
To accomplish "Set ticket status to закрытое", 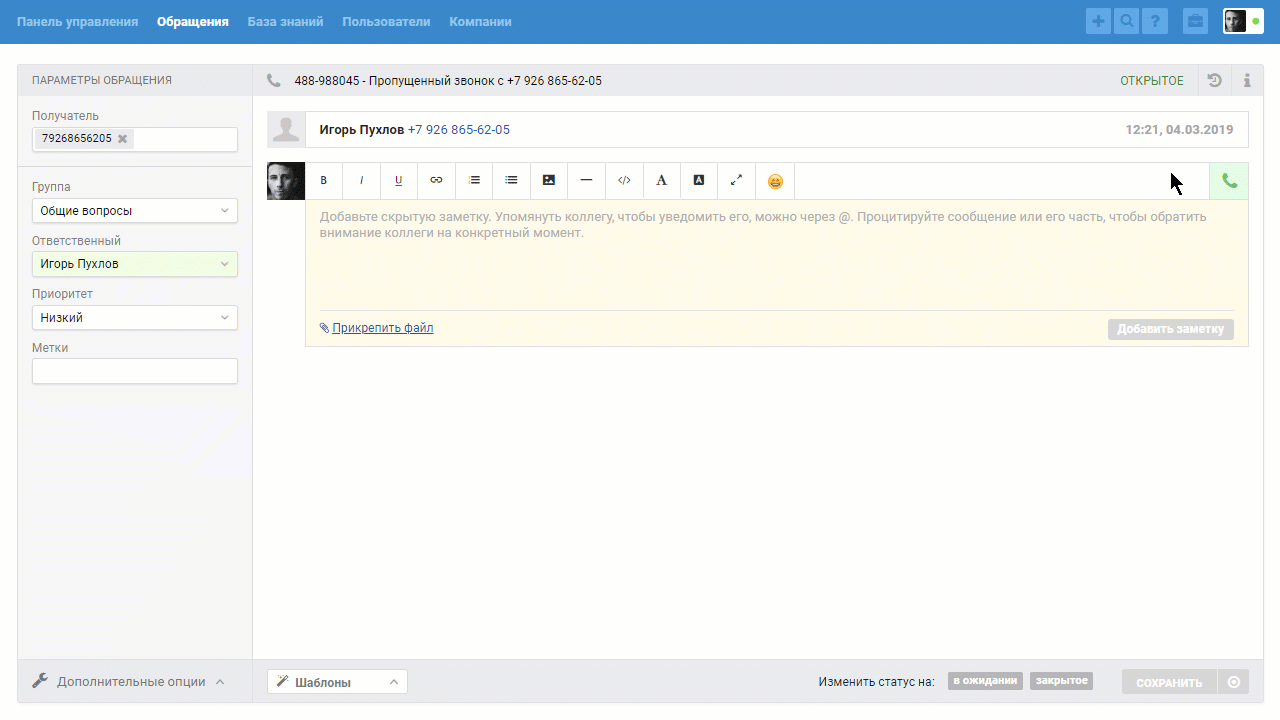I will (1060, 681).
